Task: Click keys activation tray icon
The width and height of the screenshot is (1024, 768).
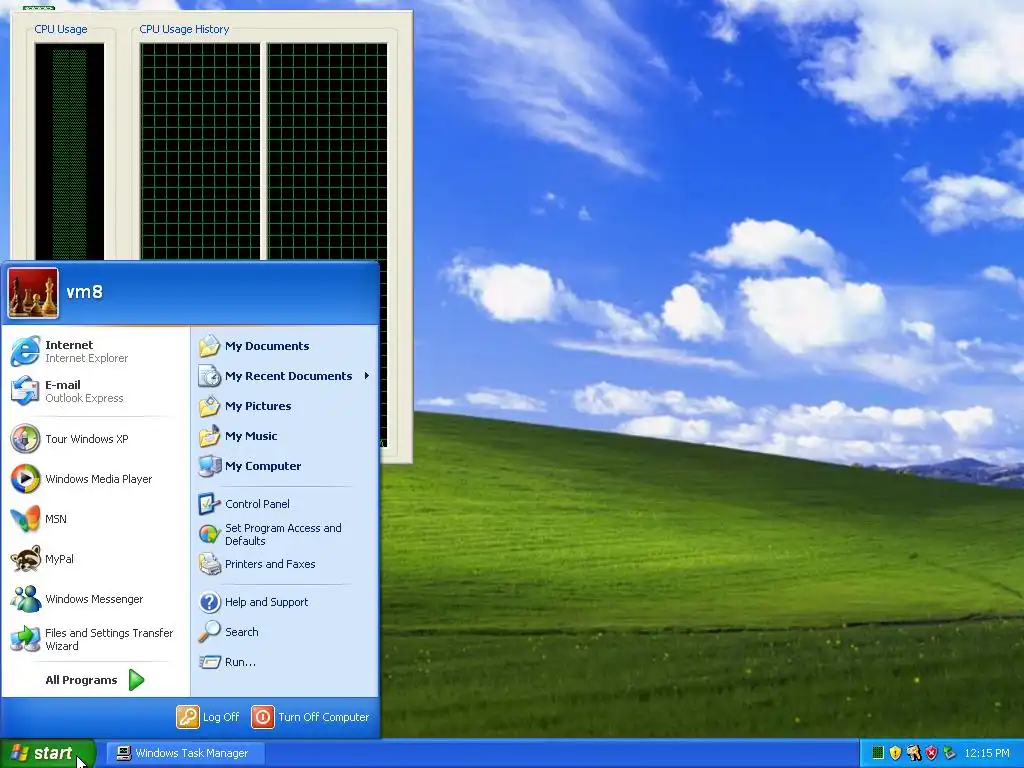Action: tap(914, 754)
